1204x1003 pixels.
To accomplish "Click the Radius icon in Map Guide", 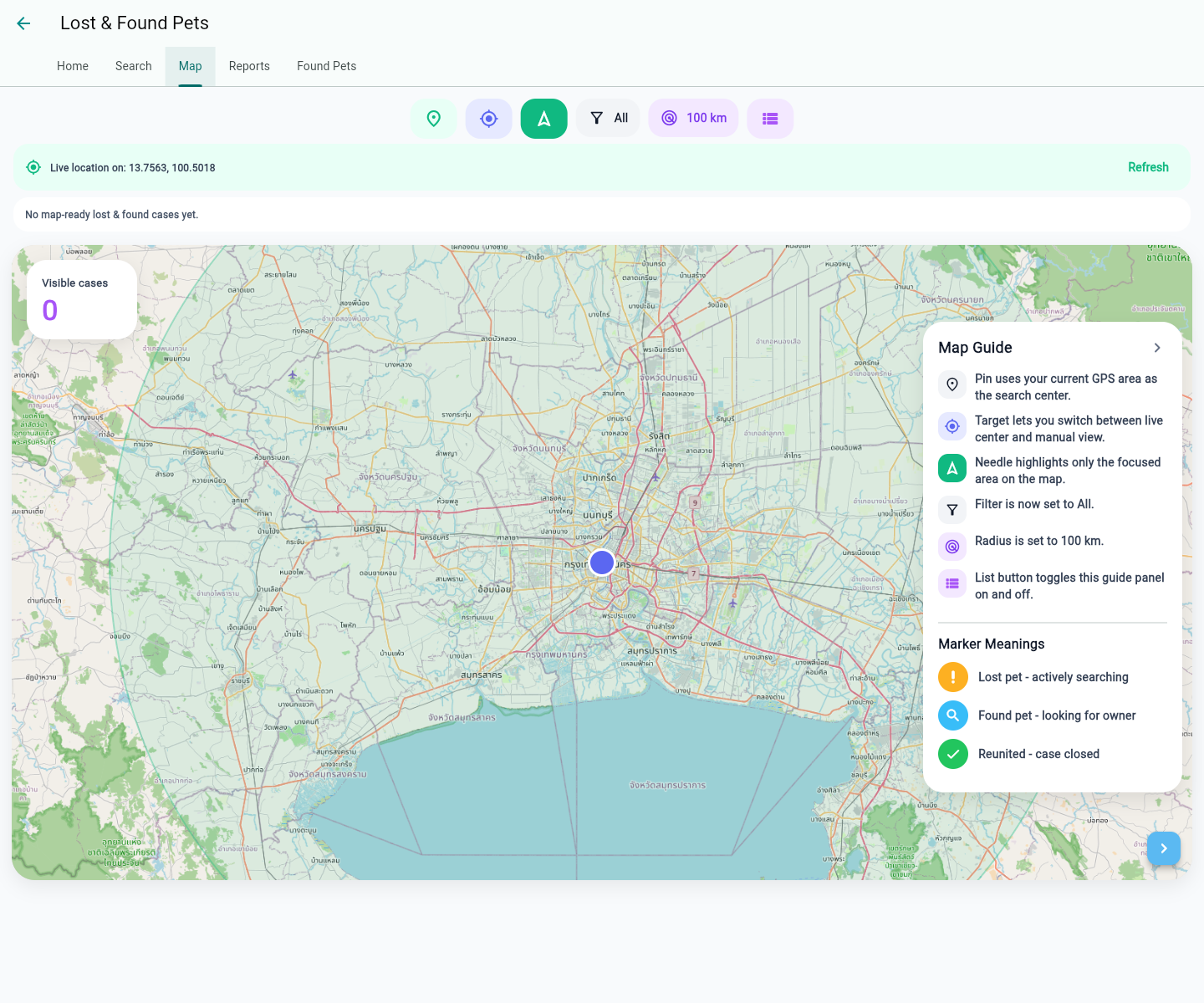I will (952, 547).
